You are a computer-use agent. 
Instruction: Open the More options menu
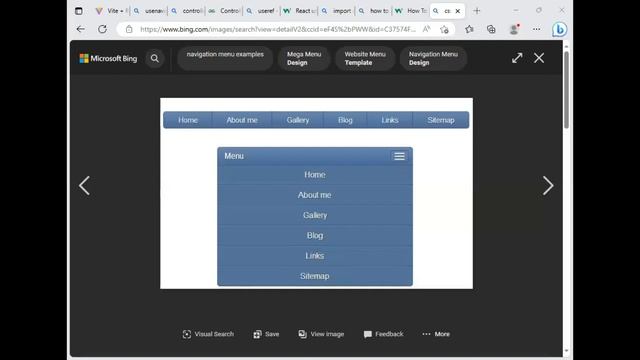pyautogui.click(x=436, y=334)
